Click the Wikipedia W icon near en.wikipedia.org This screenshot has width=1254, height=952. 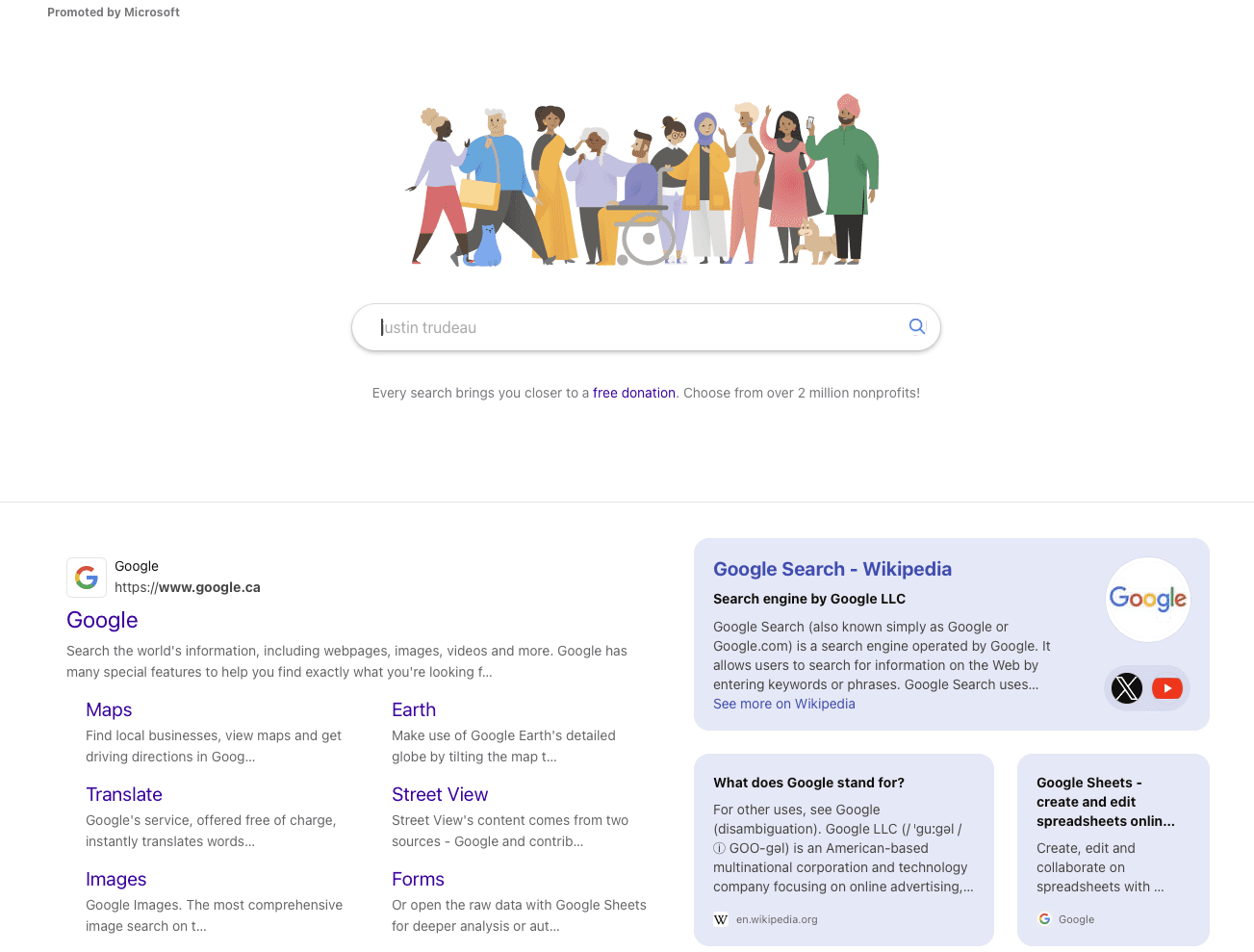[721, 919]
